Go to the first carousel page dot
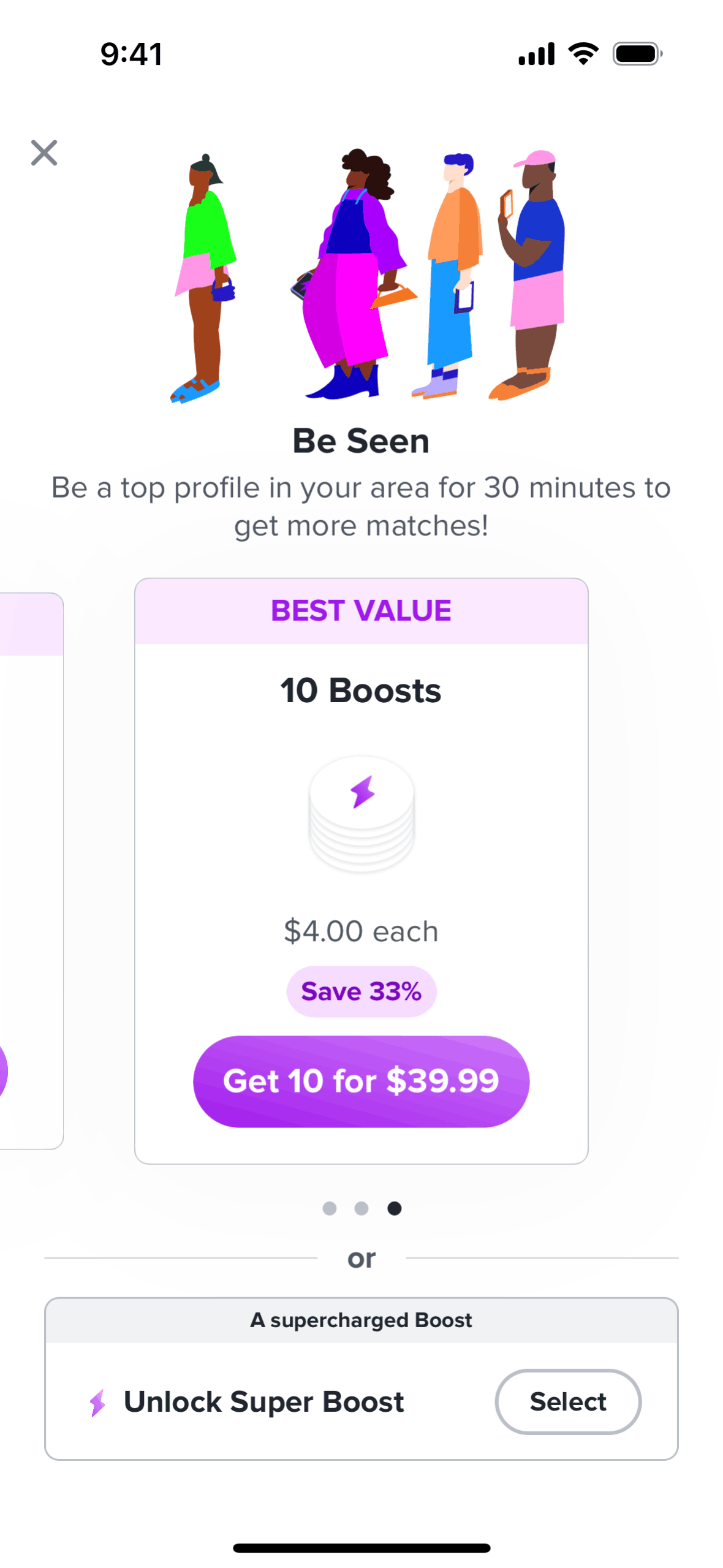Viewport: 723px width, 1568px height. pyautogui.click(x=330, y=1208)
